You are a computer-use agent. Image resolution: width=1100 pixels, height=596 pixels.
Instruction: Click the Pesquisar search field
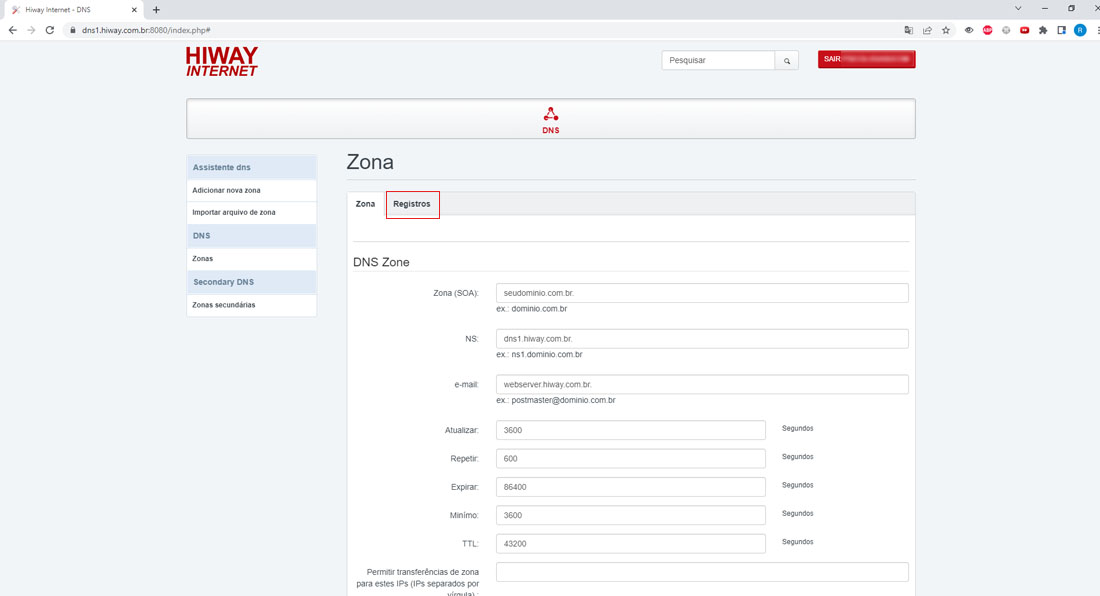718,61
